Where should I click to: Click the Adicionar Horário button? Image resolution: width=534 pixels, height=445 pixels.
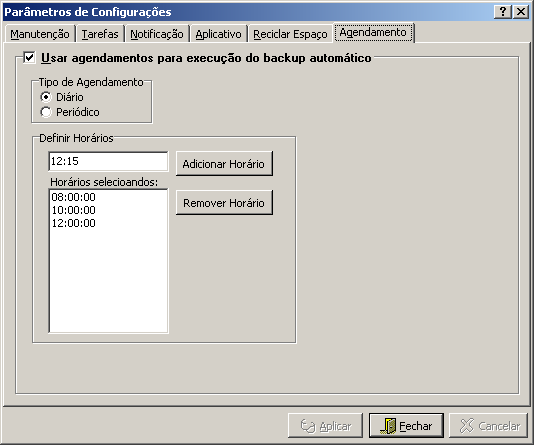224,164
